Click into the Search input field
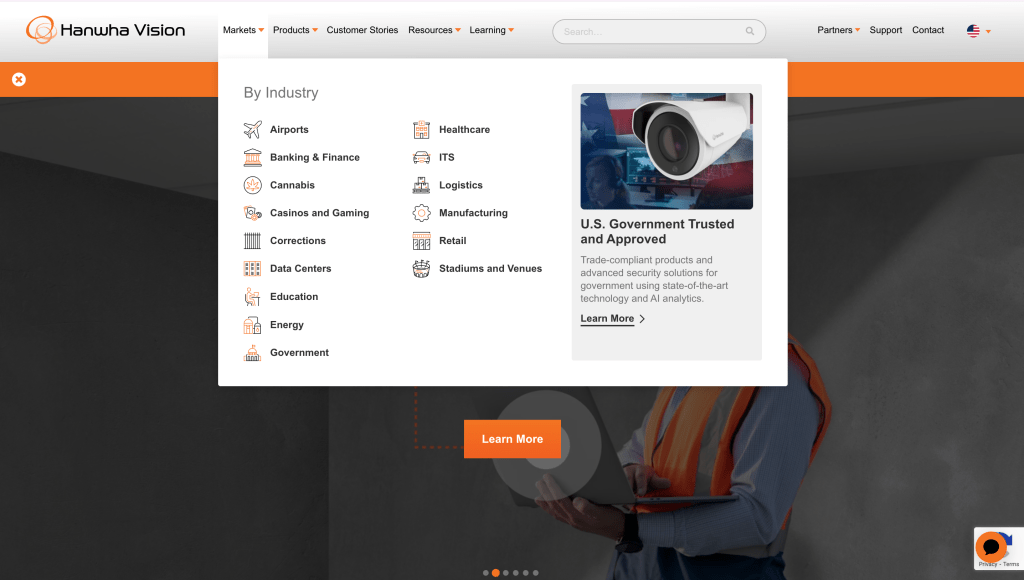Image resolution: width=1024 pixels, height=580 pixels. pos(650,31)
